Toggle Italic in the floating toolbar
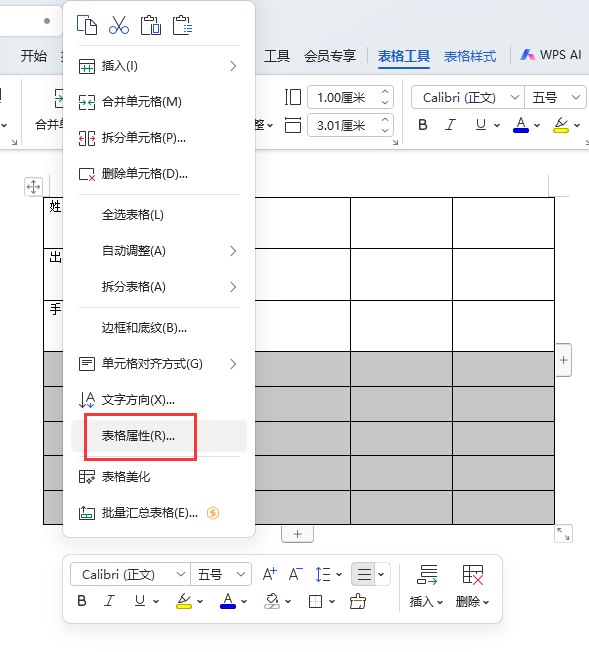The height and width of the screenshot is (652, 589). 109,601
